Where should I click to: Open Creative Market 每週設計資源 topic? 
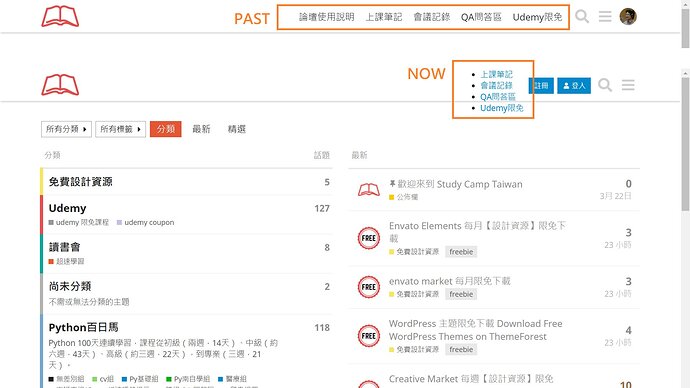(x=471, y=379)
